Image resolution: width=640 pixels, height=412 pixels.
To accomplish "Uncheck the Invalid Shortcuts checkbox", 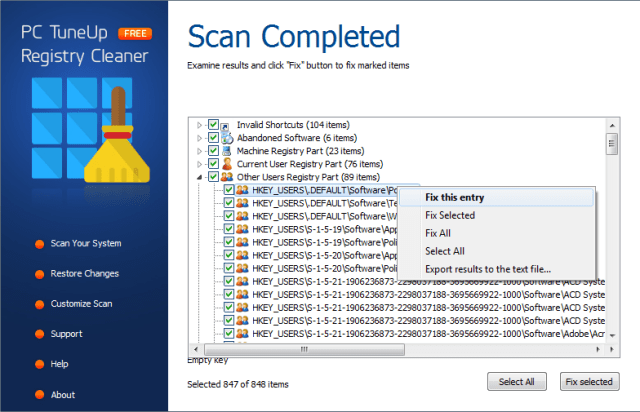I will pyautogui.click(x=213, y=124).
